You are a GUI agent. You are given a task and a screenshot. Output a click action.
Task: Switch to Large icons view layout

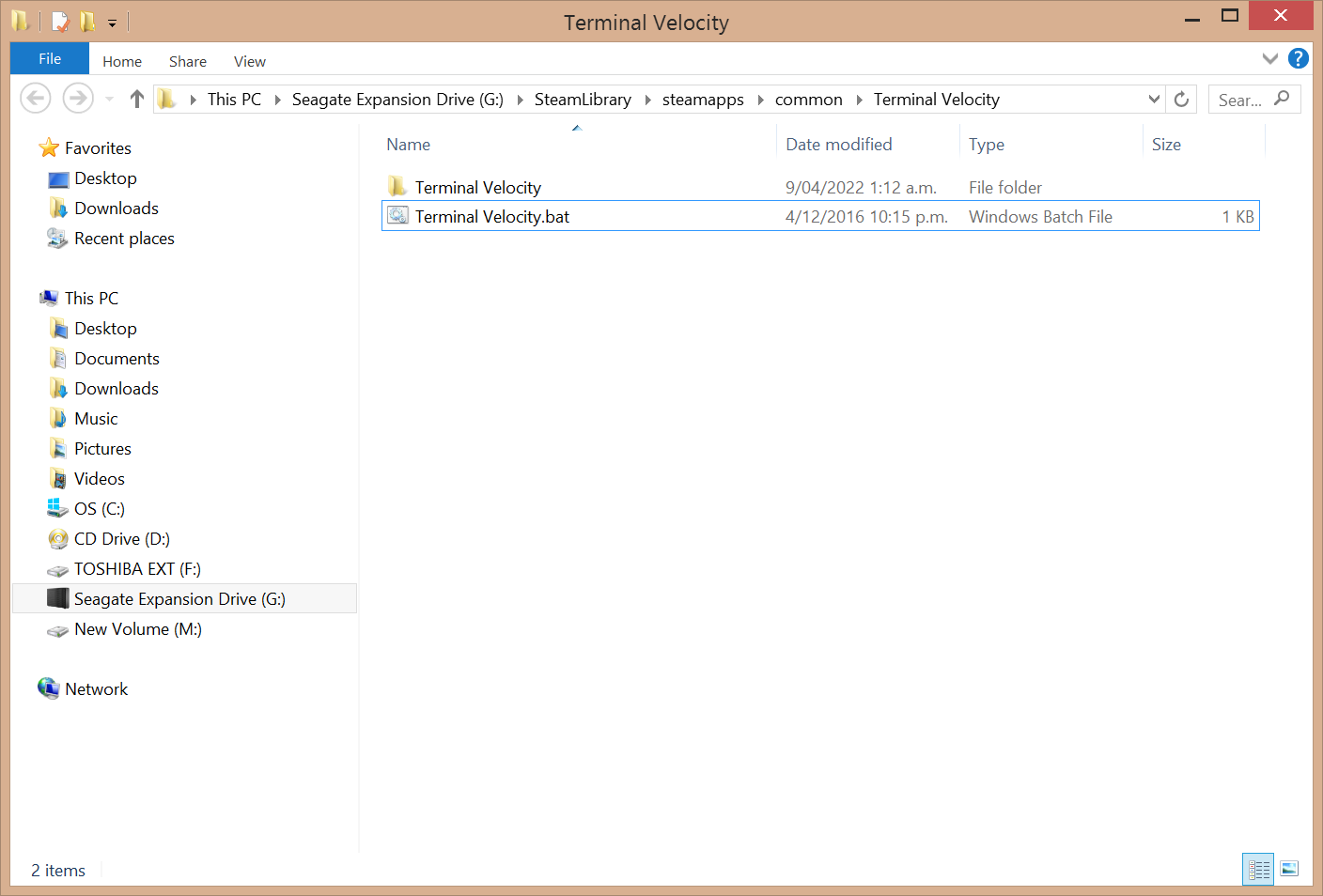(x=1289, y=870)
